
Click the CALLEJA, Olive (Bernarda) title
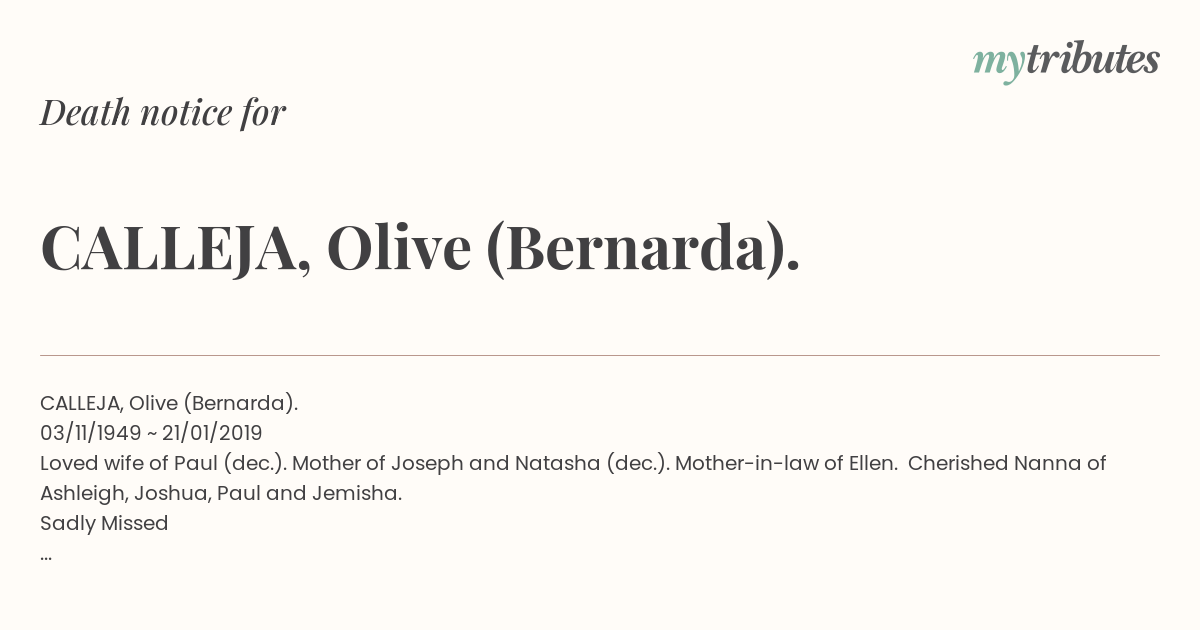420,247
